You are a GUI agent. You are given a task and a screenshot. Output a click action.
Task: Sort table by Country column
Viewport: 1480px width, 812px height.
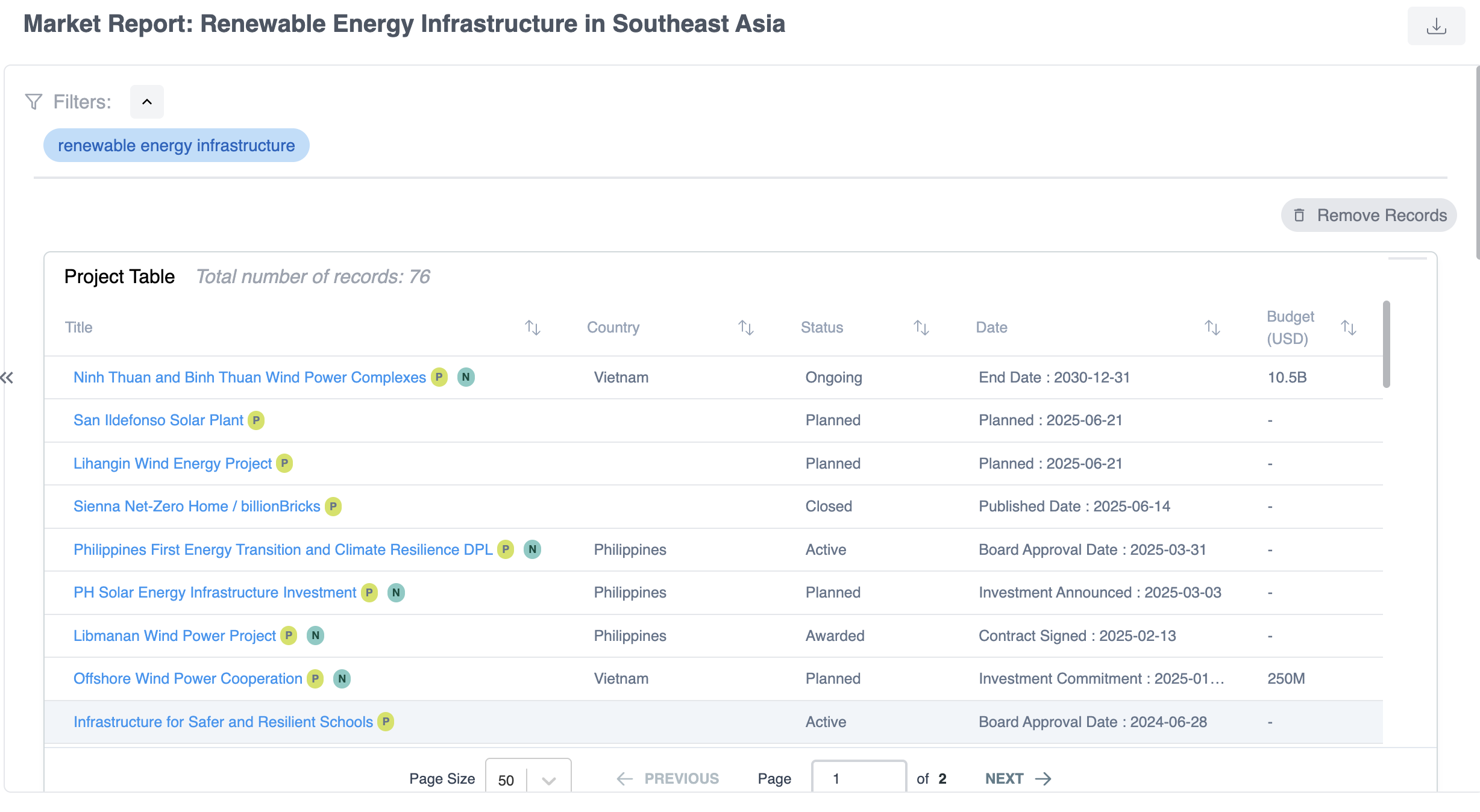(746, 328)
